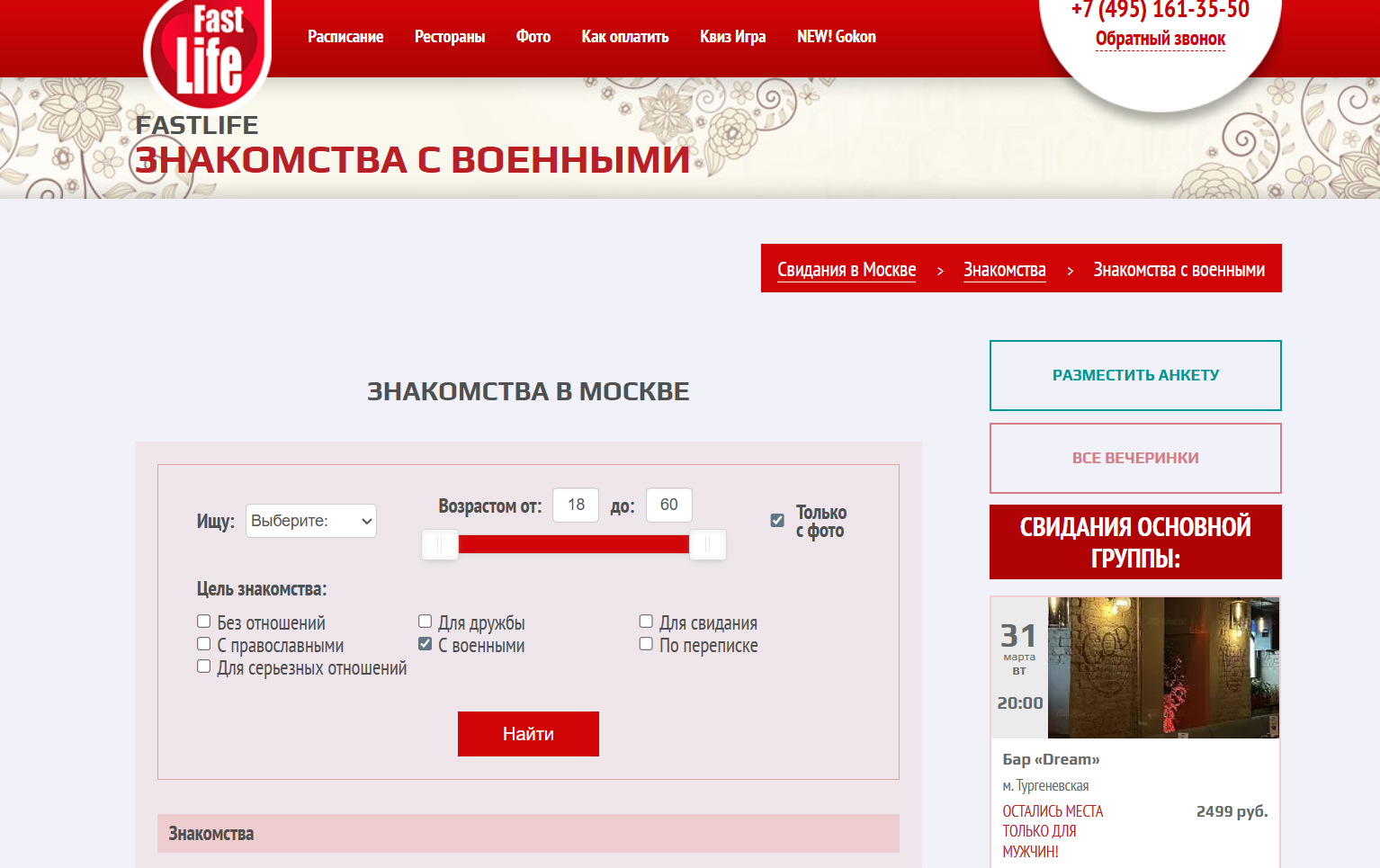The width and height of the screenshot is (1380, 868).
Task: Go to the Фото page
Action: [x=533, y=37]
